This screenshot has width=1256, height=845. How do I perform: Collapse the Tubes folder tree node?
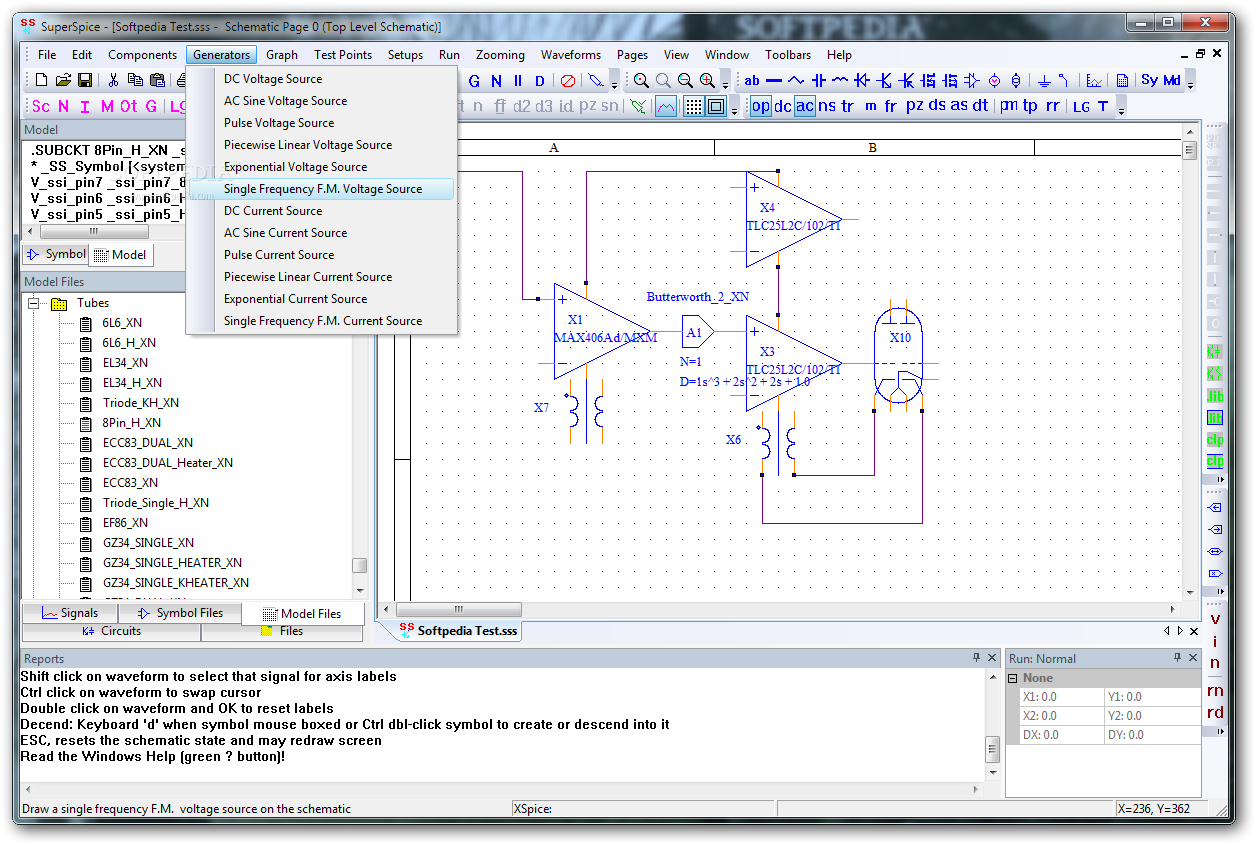click(x=33, y=303)
